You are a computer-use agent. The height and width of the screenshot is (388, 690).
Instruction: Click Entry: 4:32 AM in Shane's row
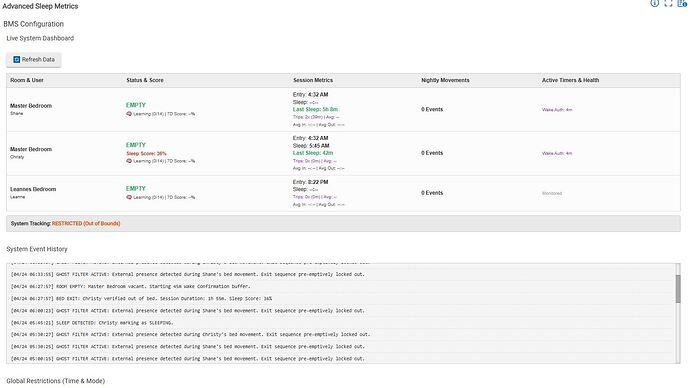coord(310,95)
